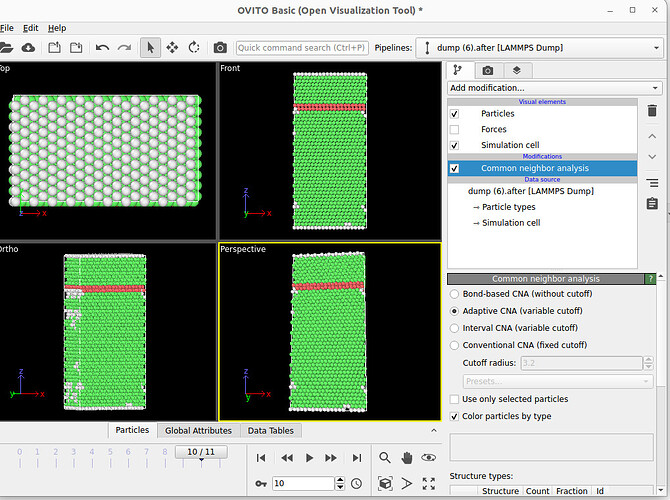Select the data source Simulation cell entry

[x=511, y=223]
